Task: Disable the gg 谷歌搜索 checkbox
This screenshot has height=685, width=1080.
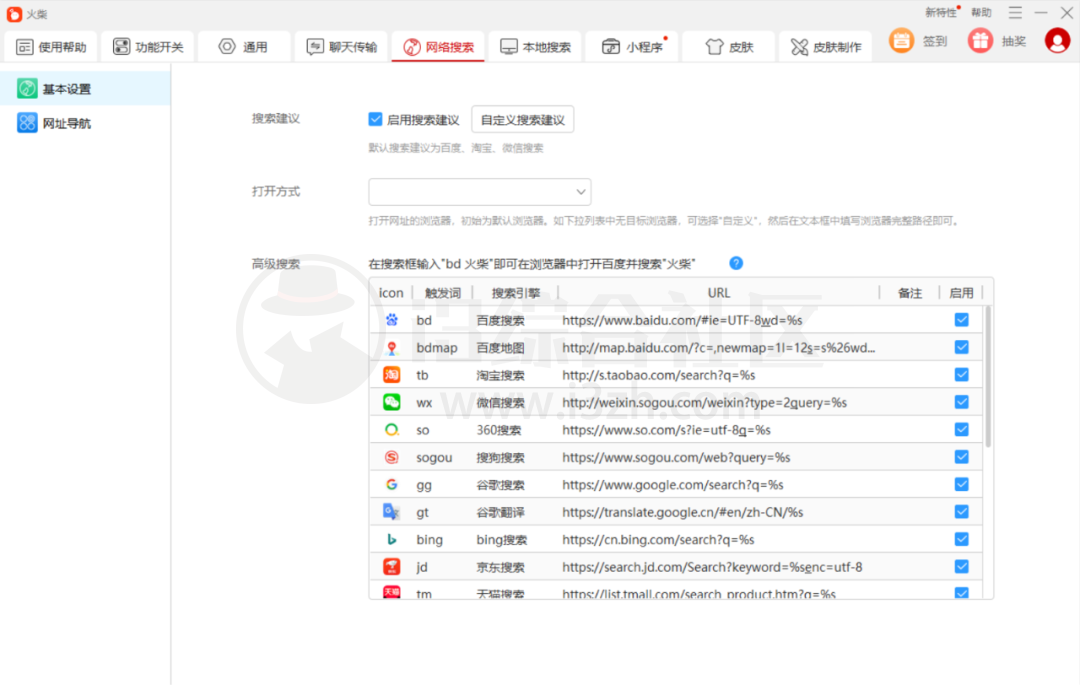Action: point(962,485)
